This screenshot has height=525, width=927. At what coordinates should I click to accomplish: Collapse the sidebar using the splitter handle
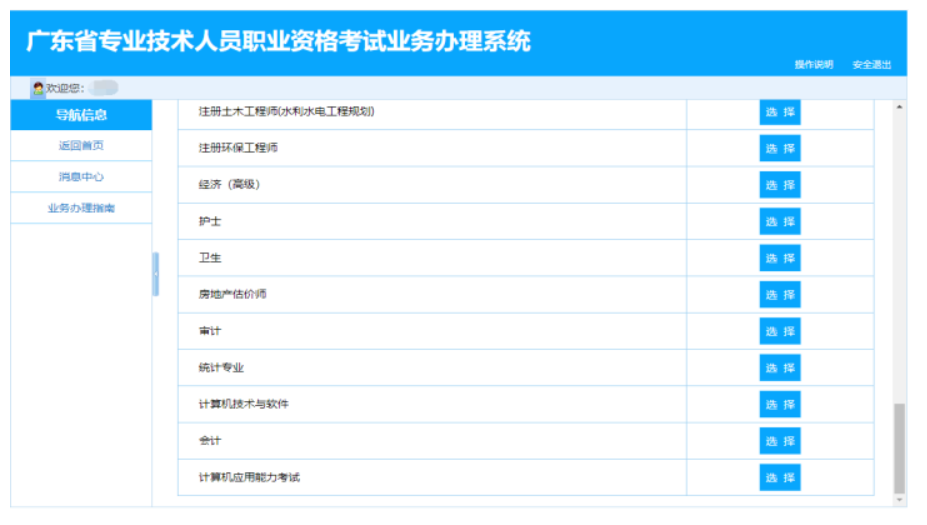coord(155,274)
